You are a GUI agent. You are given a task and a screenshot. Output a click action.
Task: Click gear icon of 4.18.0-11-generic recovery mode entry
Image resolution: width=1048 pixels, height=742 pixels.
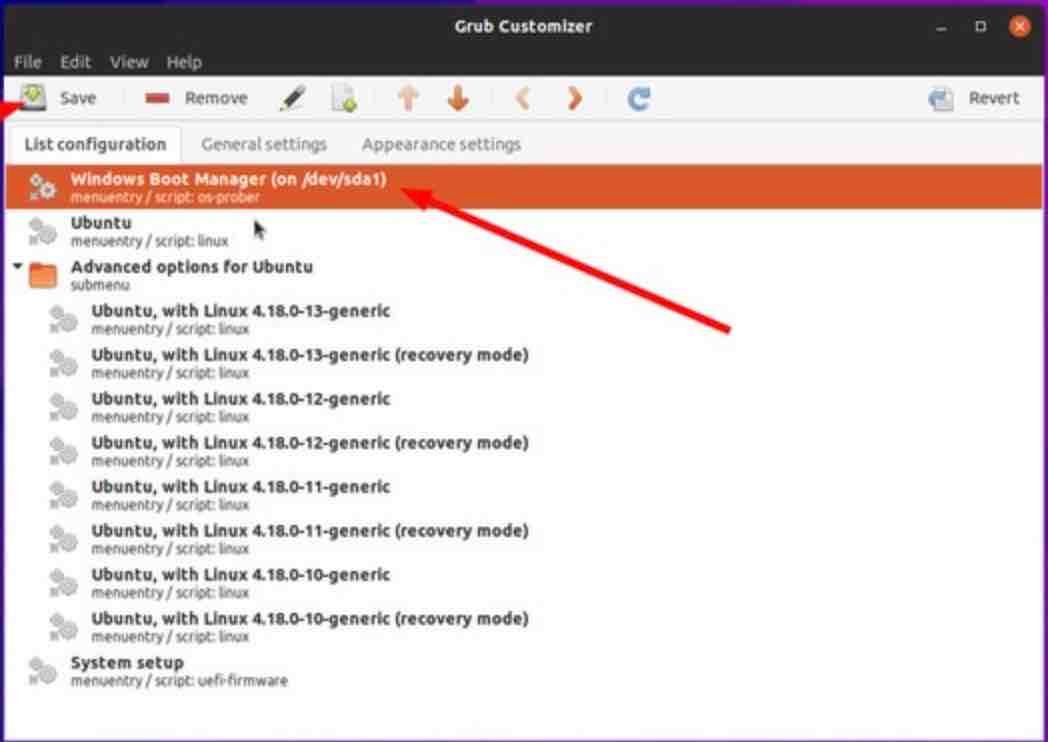[x=63, y=539]
